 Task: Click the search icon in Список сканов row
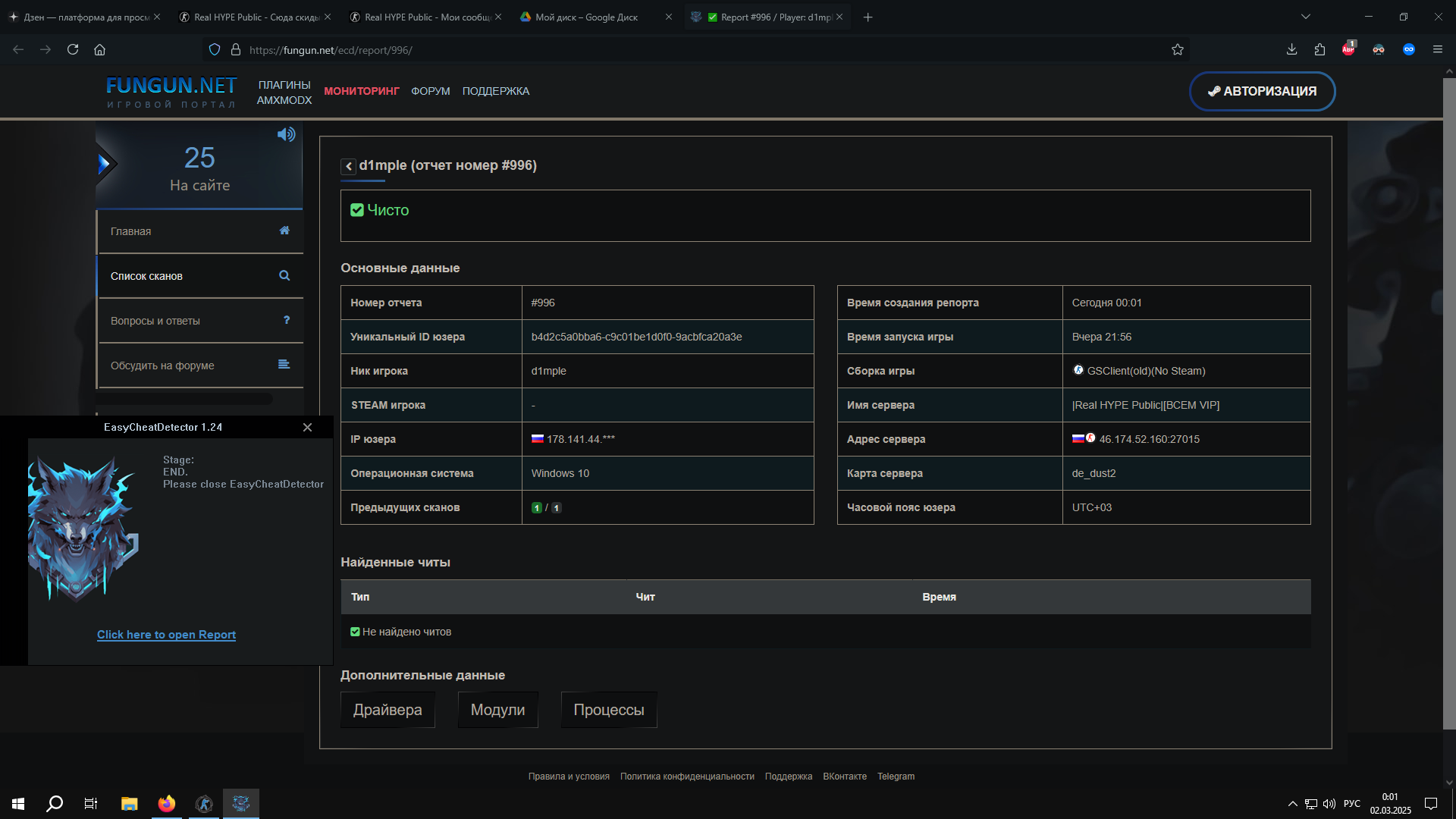click(284, 275)
